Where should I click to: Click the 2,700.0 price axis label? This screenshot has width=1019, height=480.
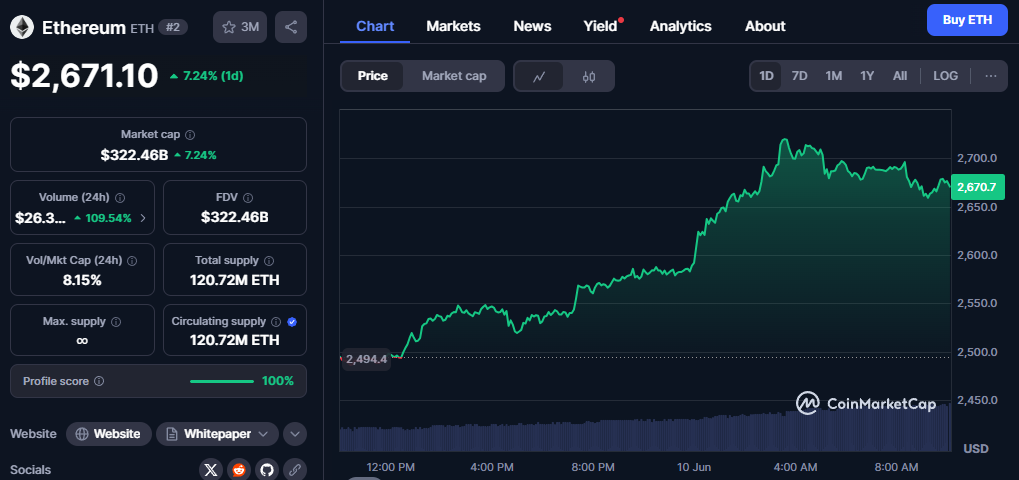(x=977, y=158)
